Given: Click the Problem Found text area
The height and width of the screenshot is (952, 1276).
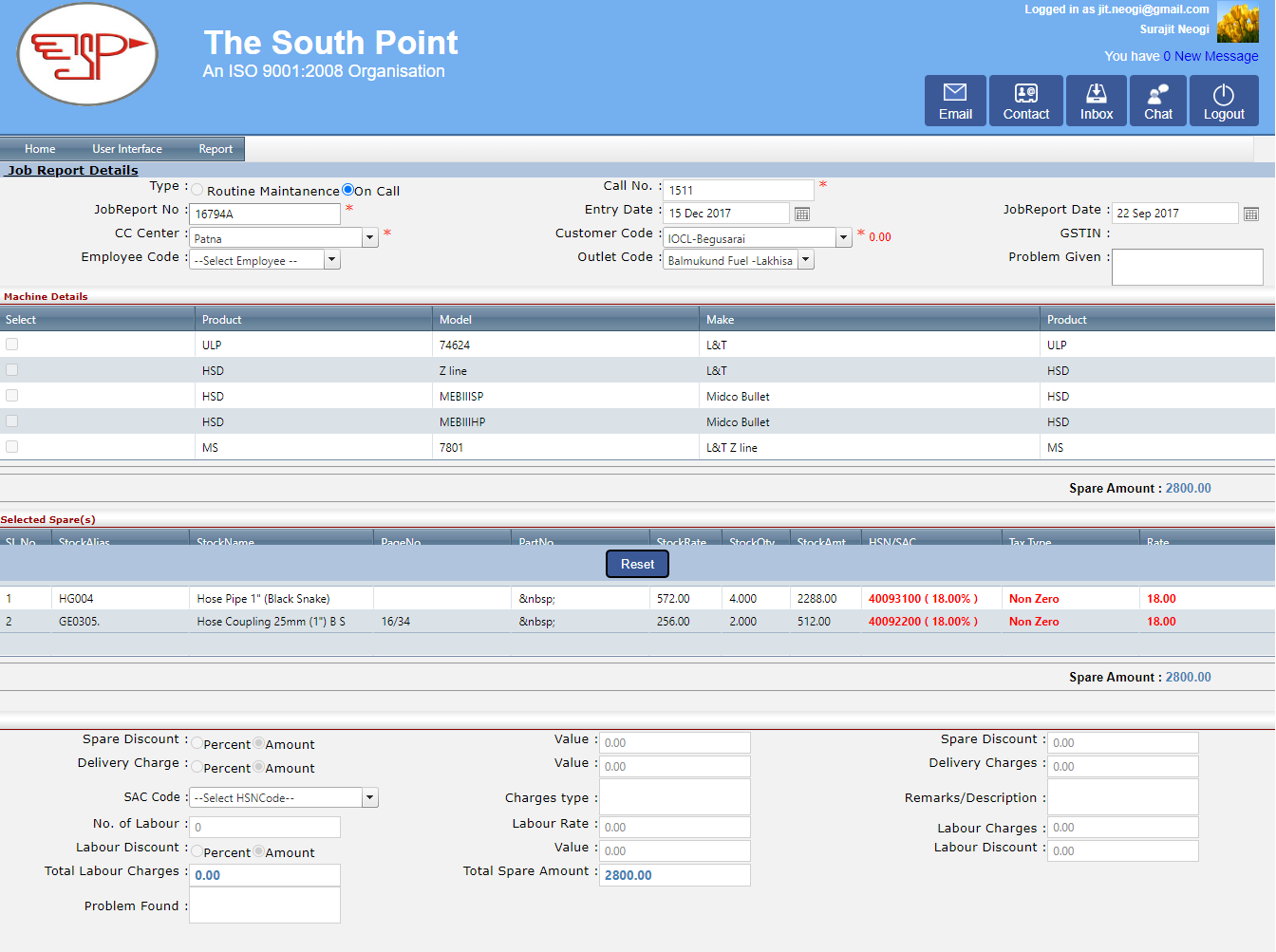Looking at the screenshot, I should (265, 905).
